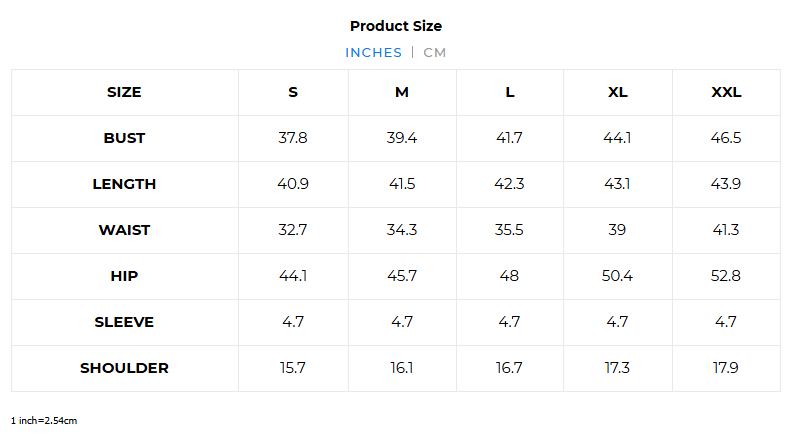The height and width of the screenshot is (435, 791).
Task: Click the BUST row label
Action: coord(124,138)
